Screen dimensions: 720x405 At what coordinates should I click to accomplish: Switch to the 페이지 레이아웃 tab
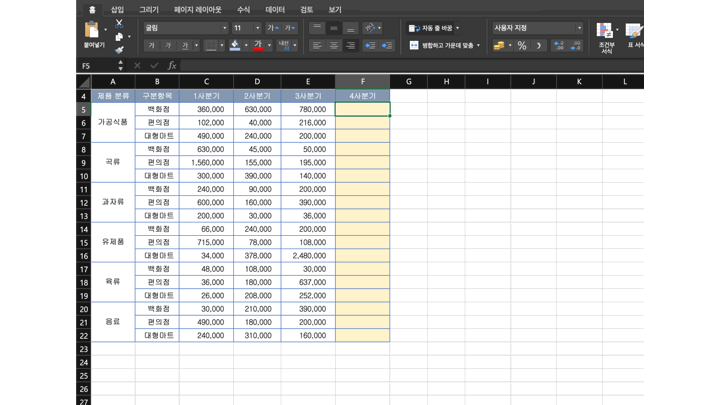pos(197,9)
